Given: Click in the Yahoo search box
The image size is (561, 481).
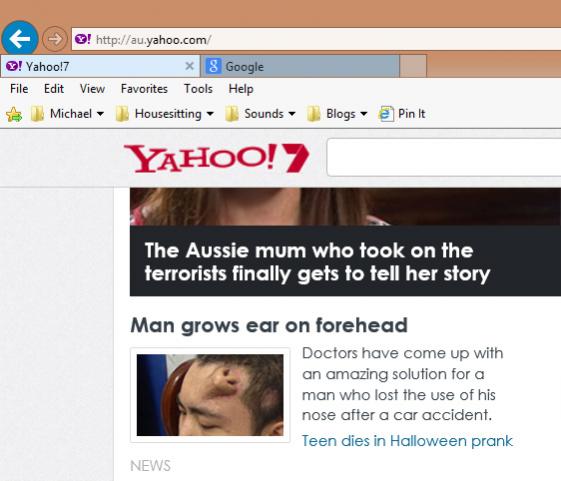Looking at the screenshot, I should 444,157.
